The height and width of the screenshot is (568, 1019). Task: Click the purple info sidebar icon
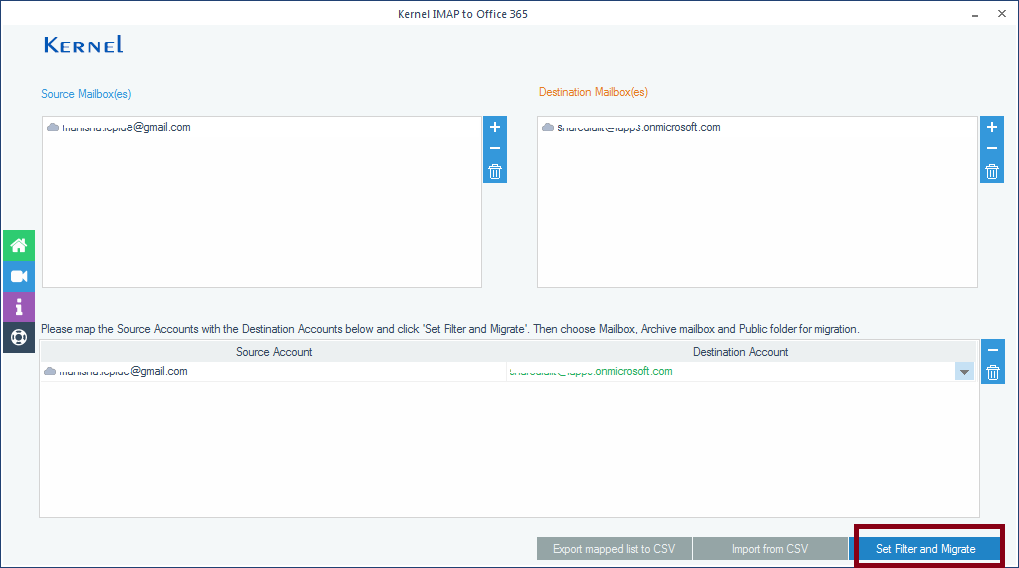18,306
